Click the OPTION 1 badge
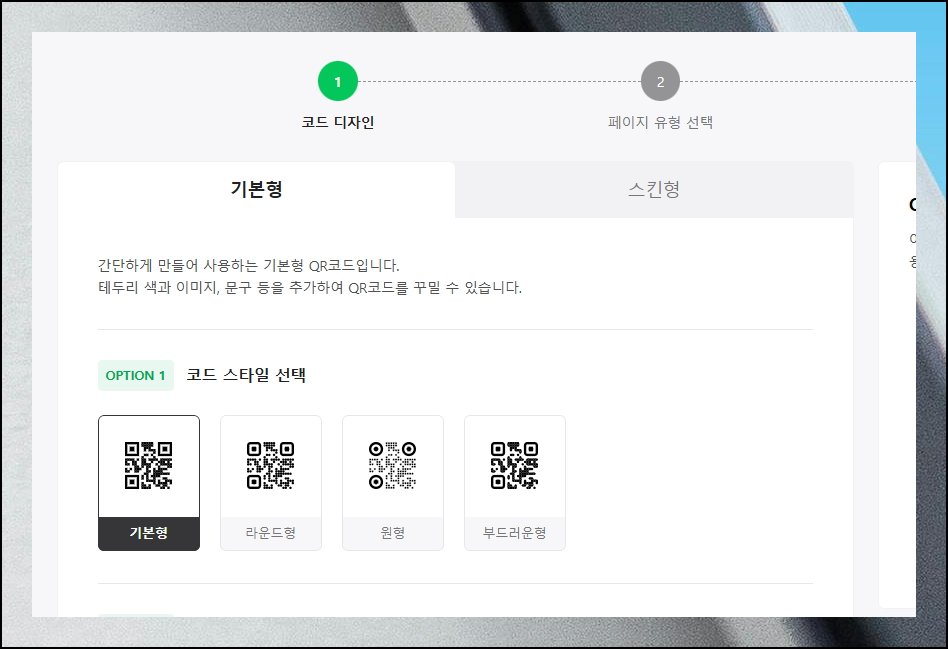Viewport: 948px width, 649px height. [135, 375]
